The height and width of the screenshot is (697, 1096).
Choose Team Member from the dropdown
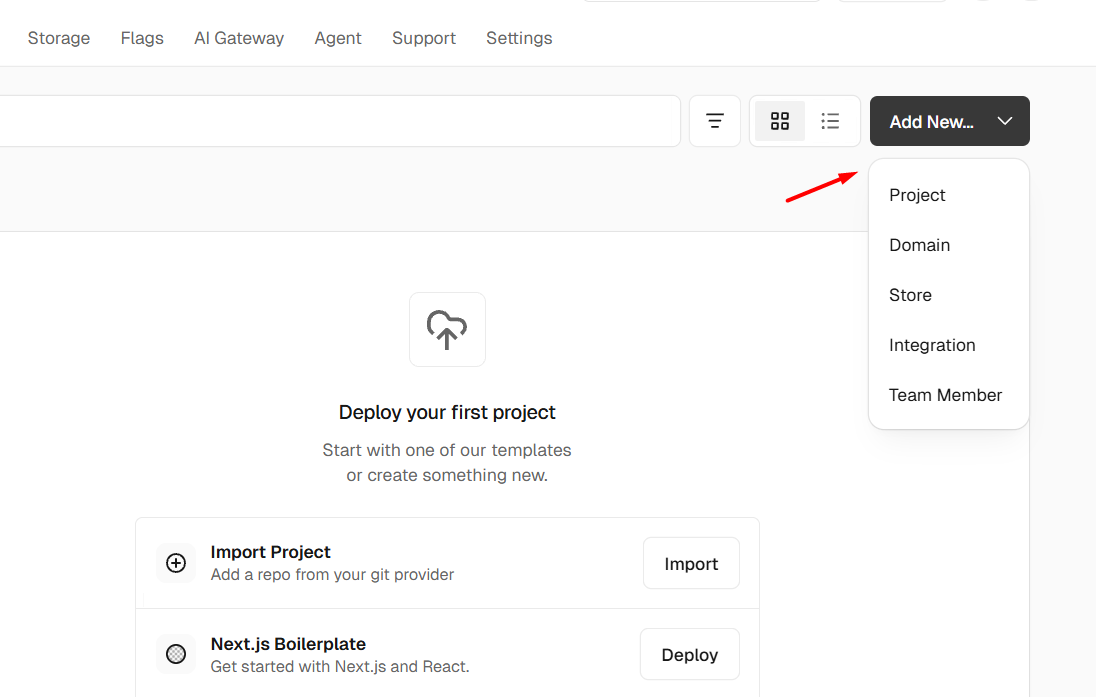tap(945, 395)
